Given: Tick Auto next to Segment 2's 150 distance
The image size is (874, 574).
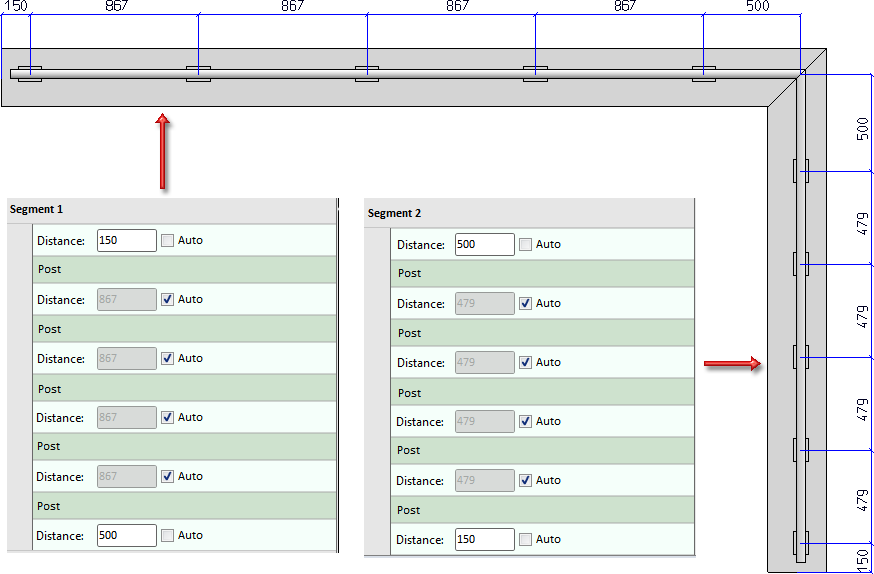Looking at the screenshot, I should pos(526,539).
